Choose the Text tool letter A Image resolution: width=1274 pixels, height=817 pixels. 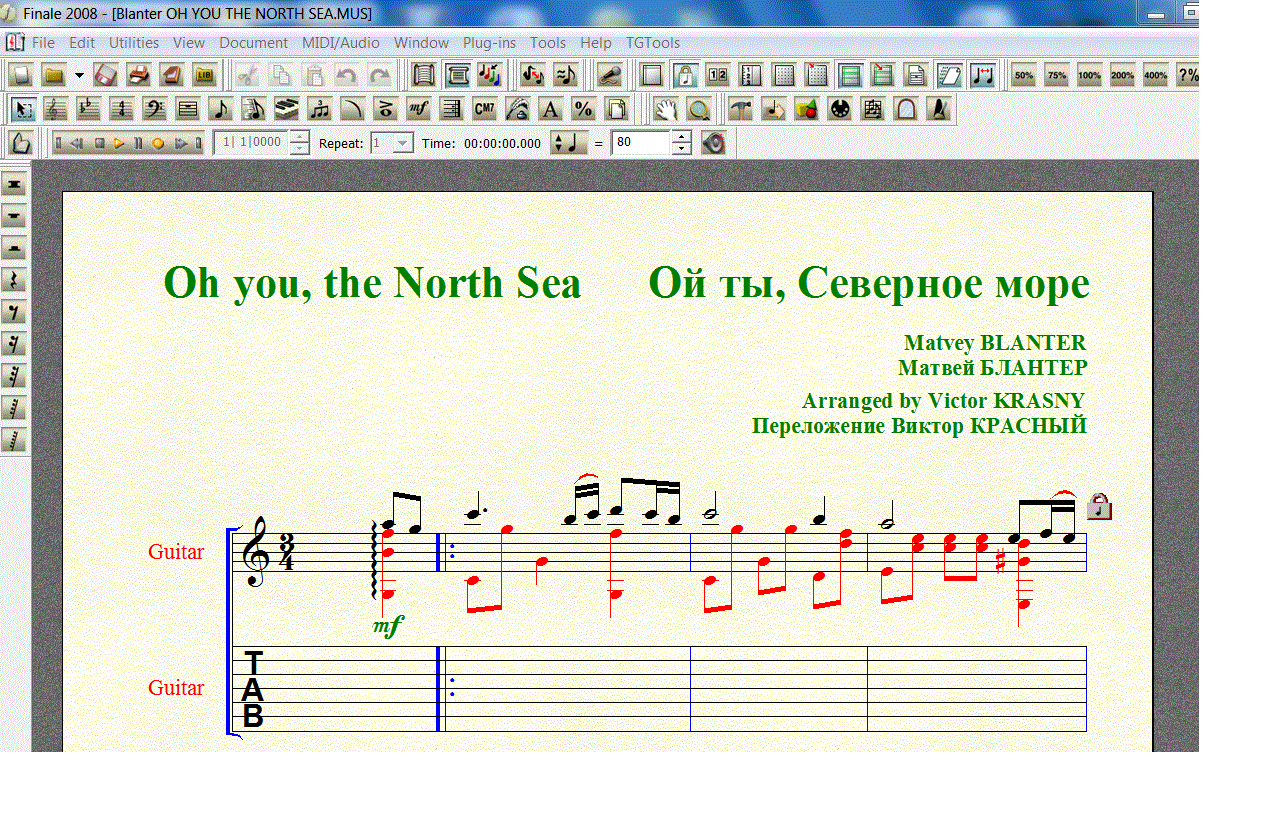click(x=551, y=109)
